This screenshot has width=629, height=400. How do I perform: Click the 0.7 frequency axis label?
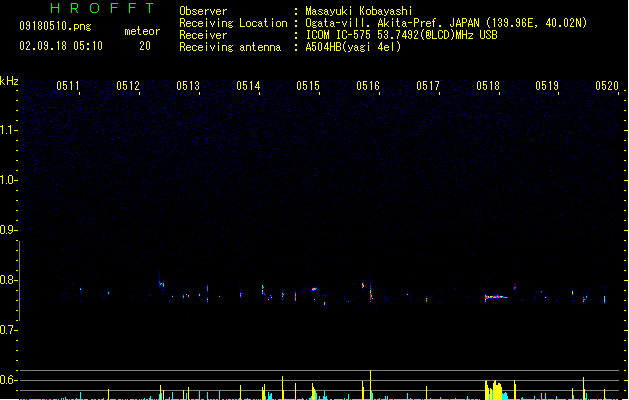click(8, 330)
